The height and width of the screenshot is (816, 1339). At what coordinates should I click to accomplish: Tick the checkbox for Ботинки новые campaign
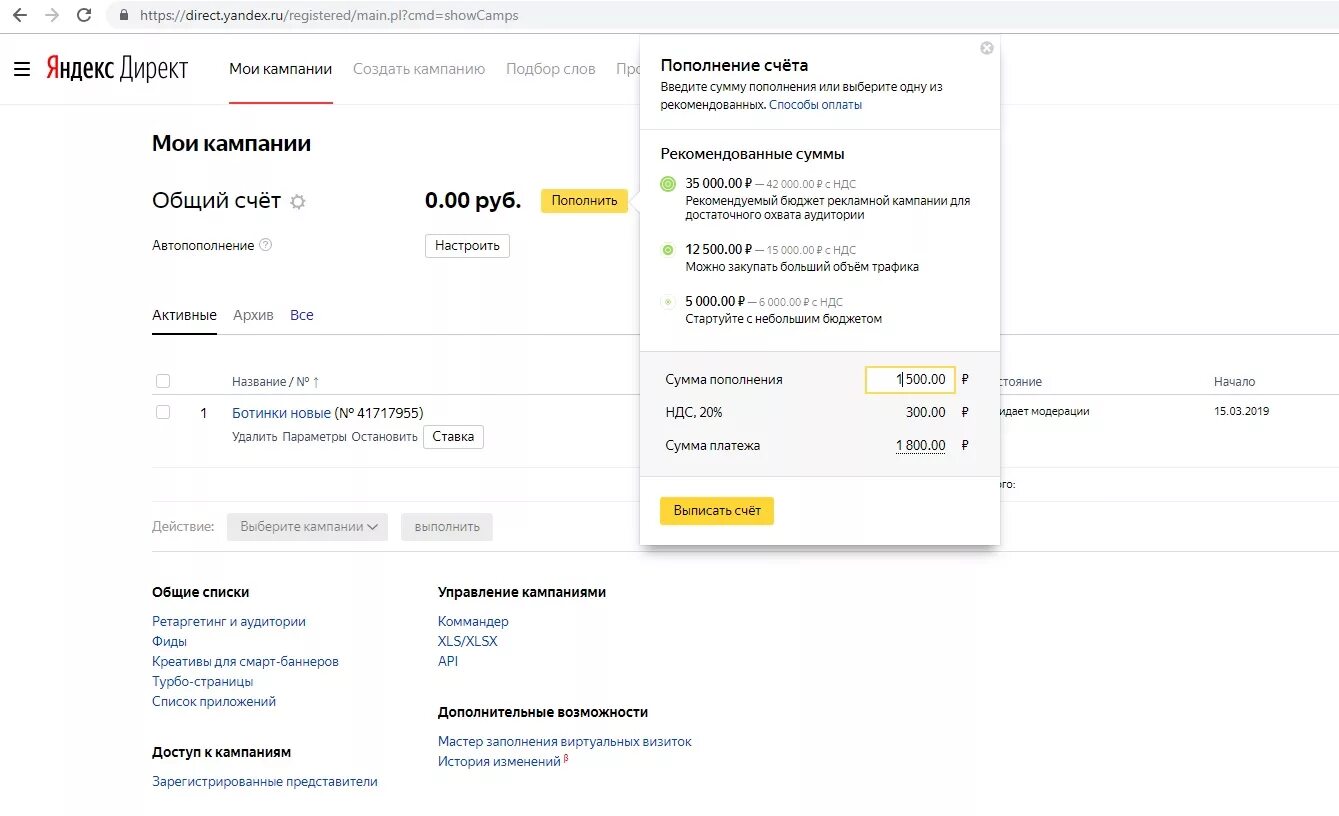(163, 412)
